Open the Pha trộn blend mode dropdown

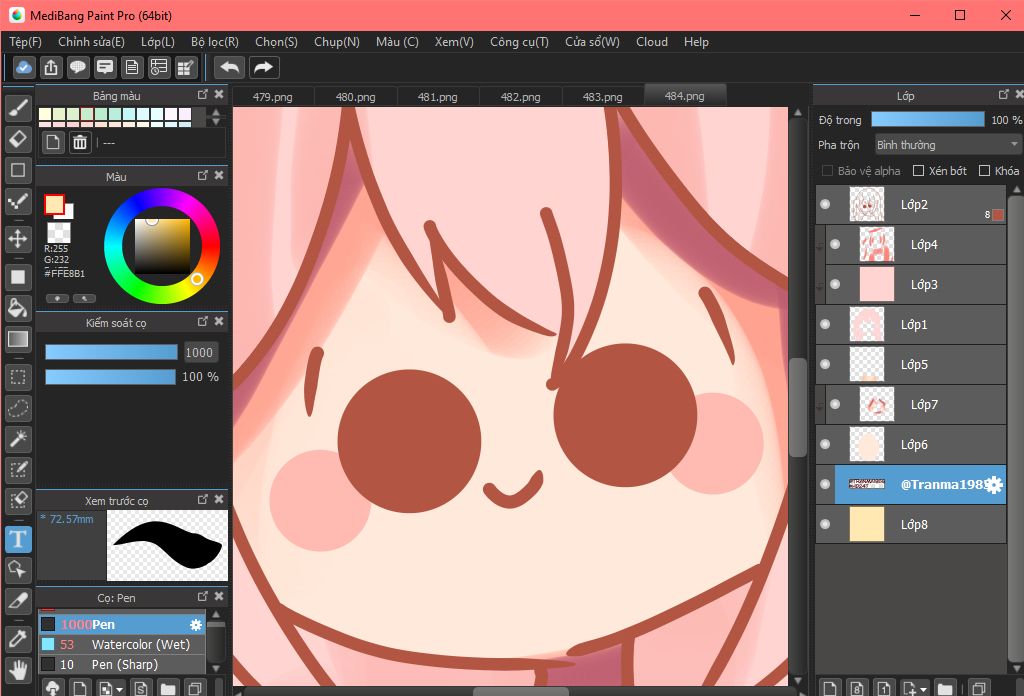coord(947,144)
